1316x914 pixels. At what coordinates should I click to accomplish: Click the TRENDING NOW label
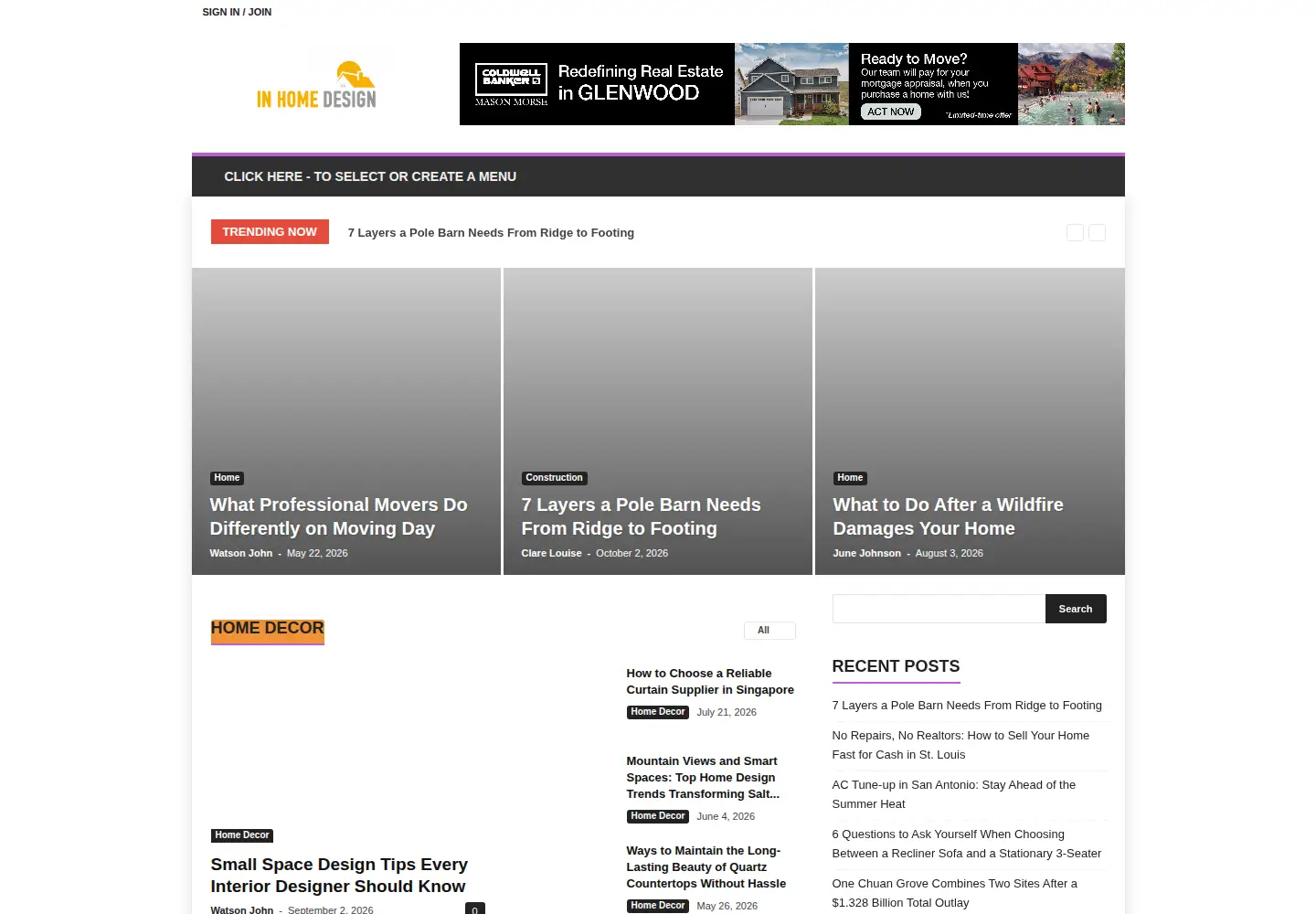tap(270, 232)
